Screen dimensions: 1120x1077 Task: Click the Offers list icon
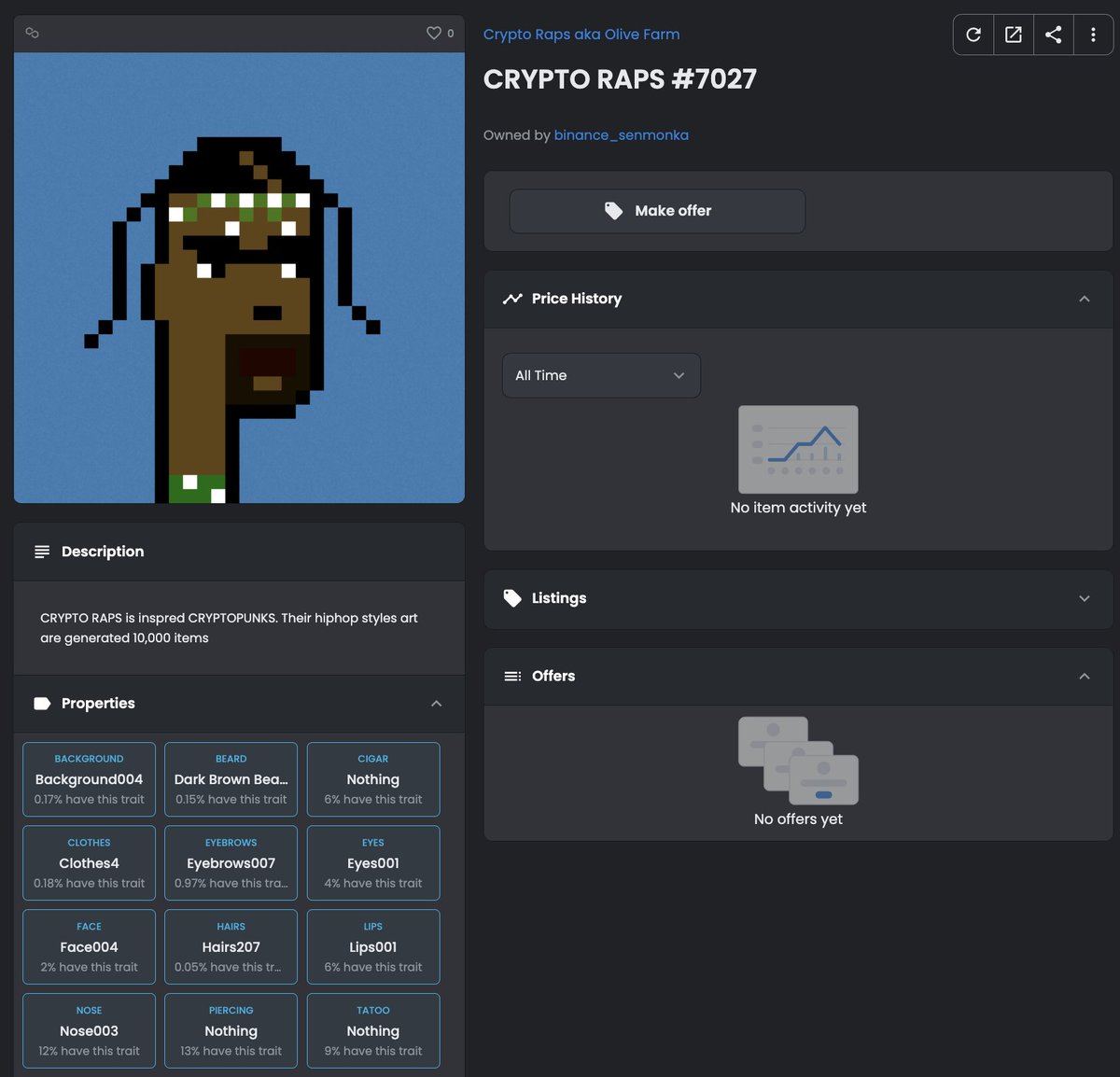(x=512, y=676)
